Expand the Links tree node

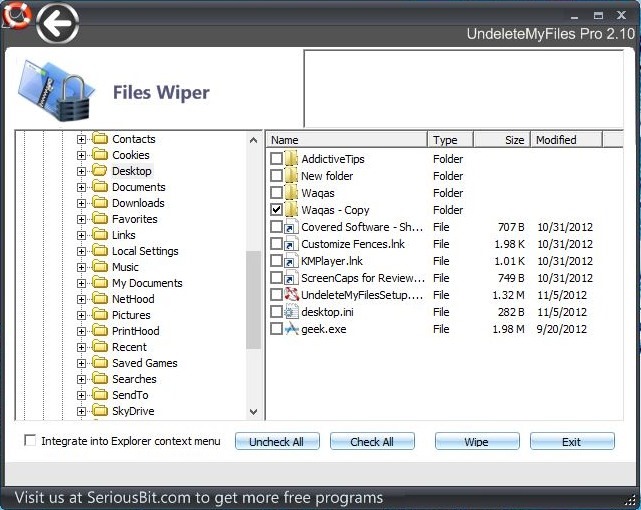pos(81,235)
